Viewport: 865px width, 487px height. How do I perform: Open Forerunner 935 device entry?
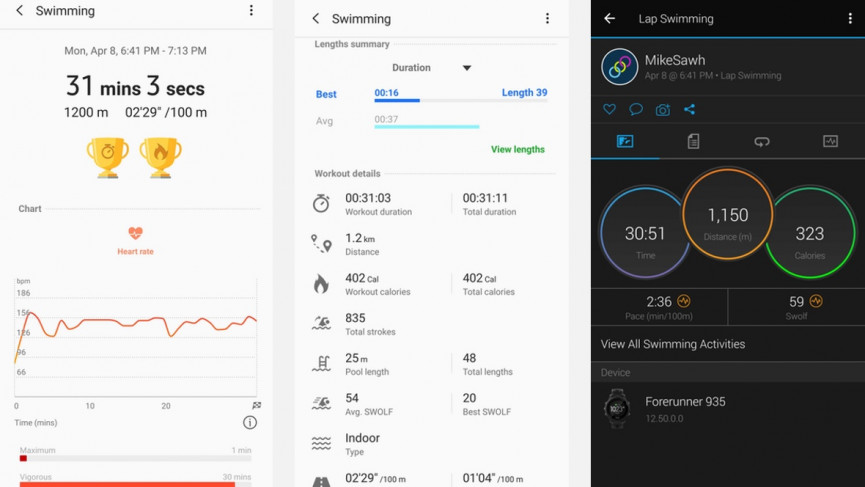point(728,409)
